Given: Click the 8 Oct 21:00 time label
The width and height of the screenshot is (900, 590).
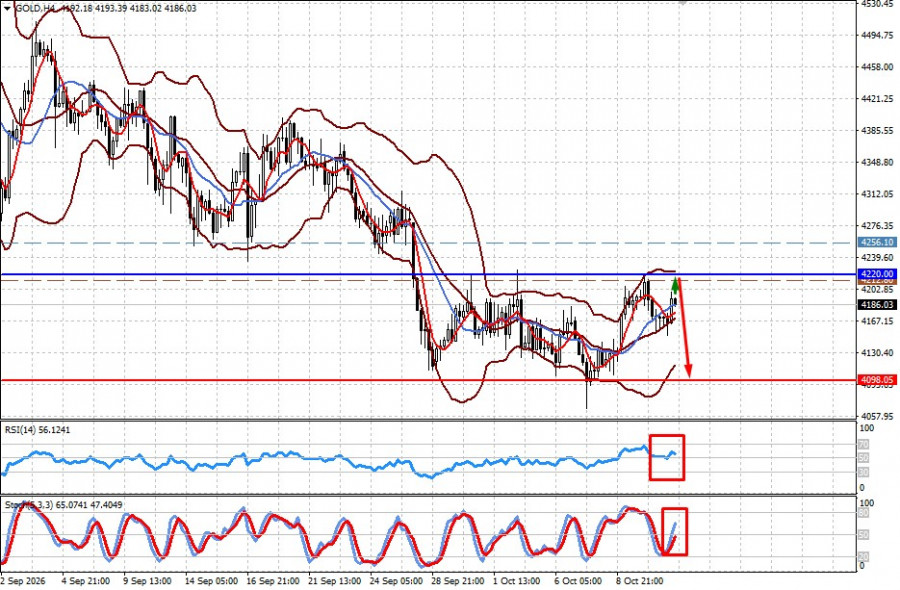Looking at the screenshot, I should click(641, 581).
